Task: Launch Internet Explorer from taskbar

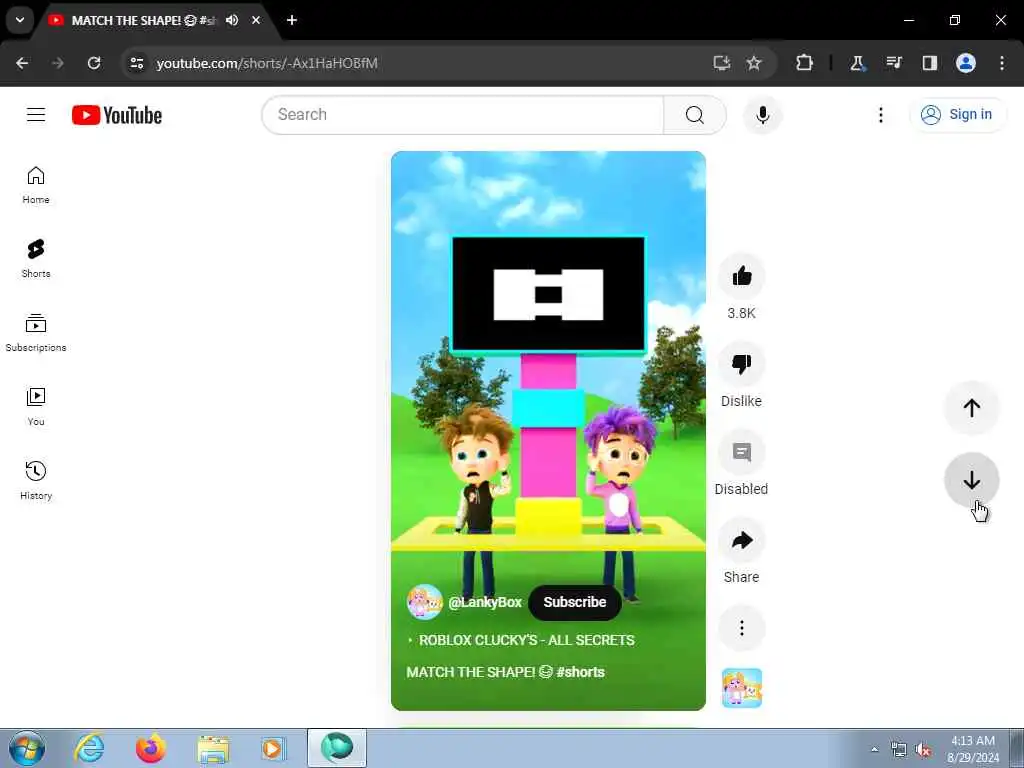Action: [x=89, y=748]
